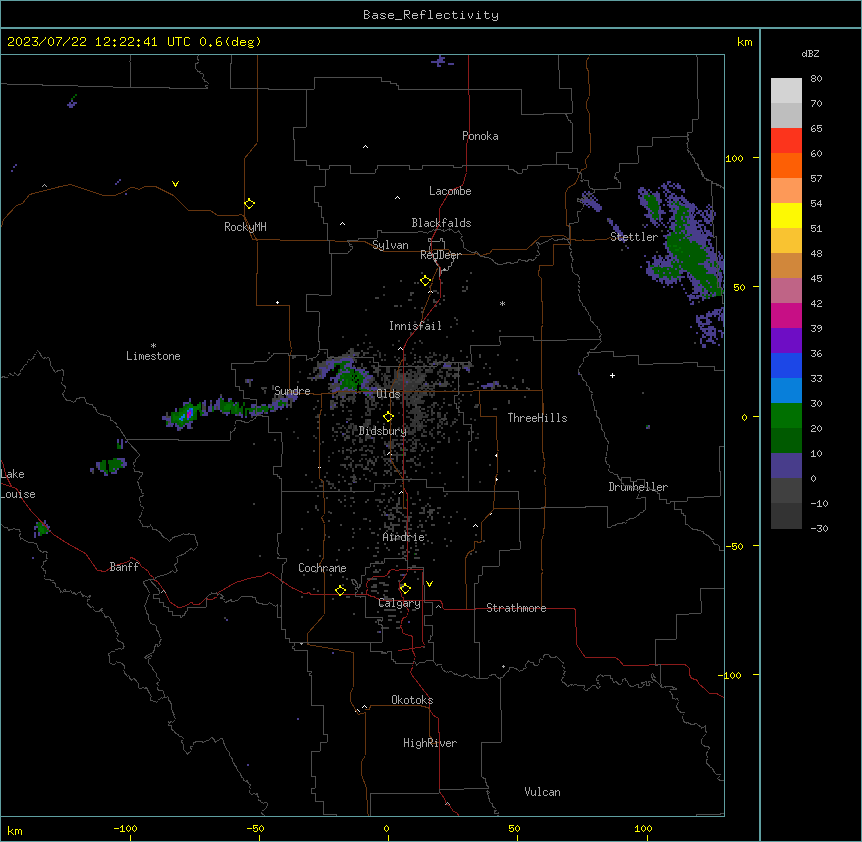862x842 pixels.
Task: Click the Sylvan label
Action: [x=390, y=245]
